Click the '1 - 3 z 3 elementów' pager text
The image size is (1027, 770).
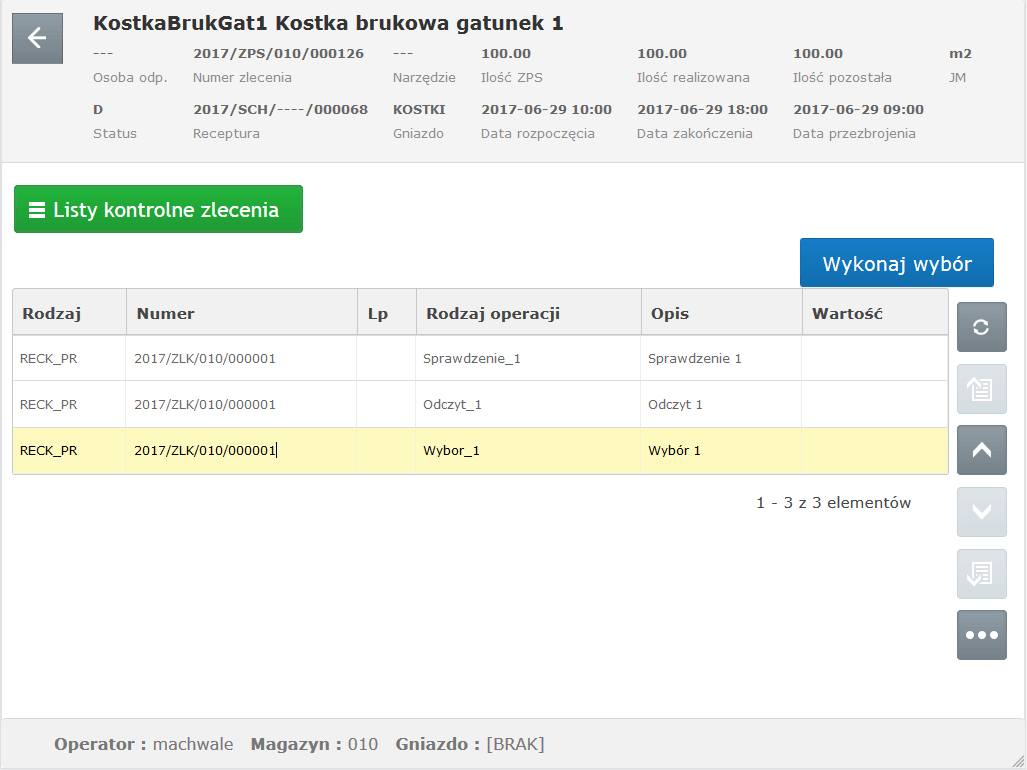click(833, 502)
